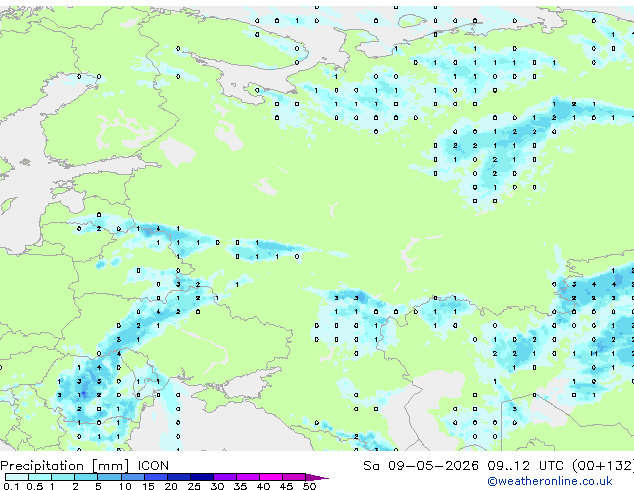634x490 pixels.
Task: Select the 0.5–1 mm legend color swatch
Action: coord(40,477)
